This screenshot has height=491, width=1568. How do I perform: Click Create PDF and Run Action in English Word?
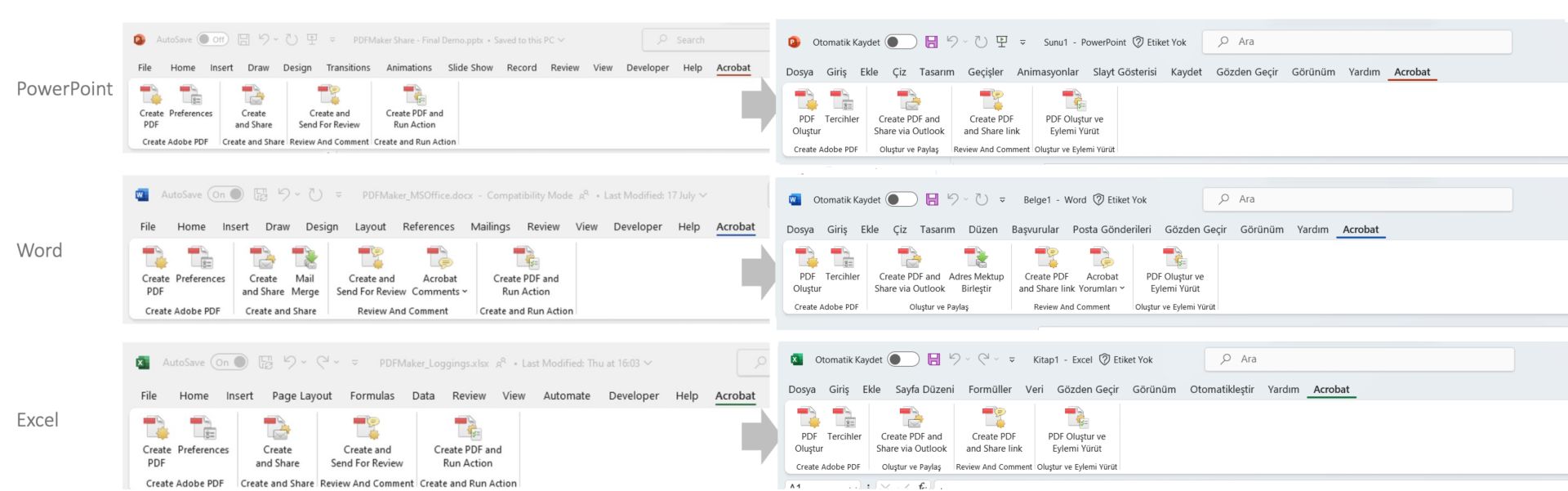[526, 271]
